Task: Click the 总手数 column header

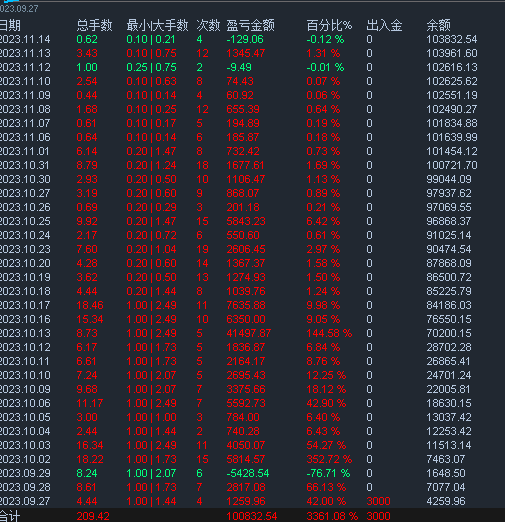Action: click(x=94, y=25)
